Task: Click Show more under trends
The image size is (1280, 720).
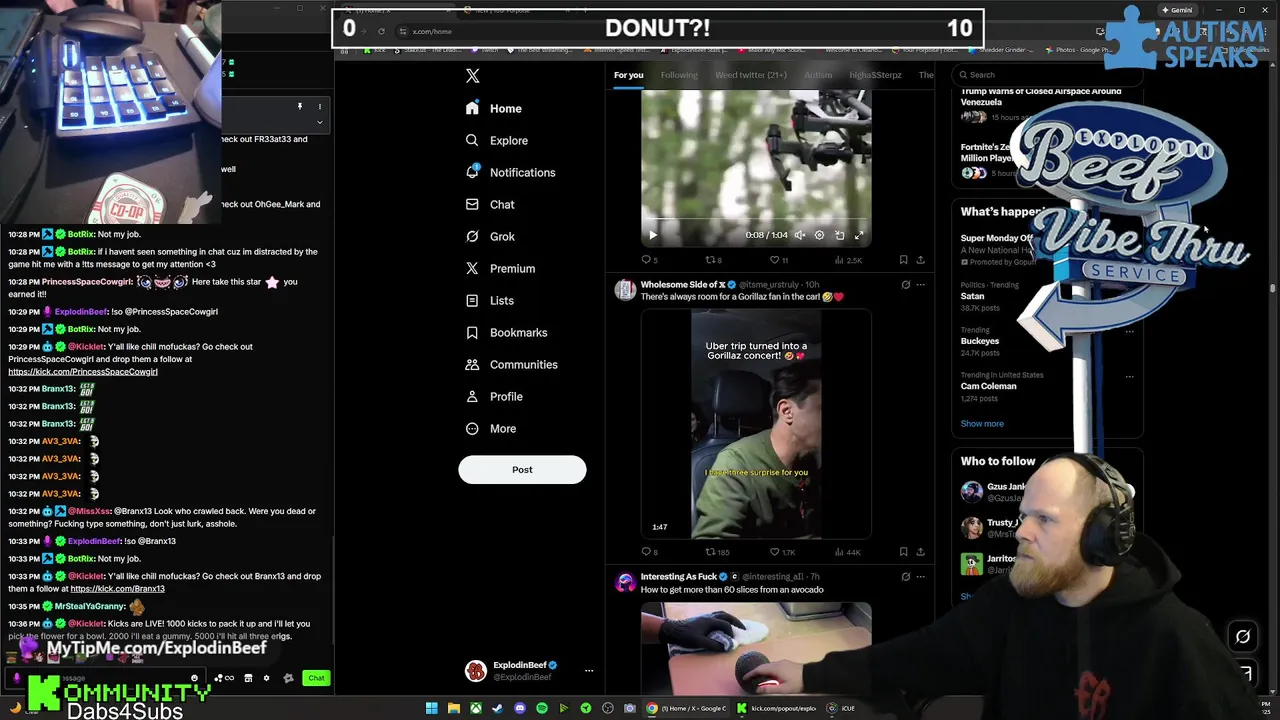Action: pos(982,424)
